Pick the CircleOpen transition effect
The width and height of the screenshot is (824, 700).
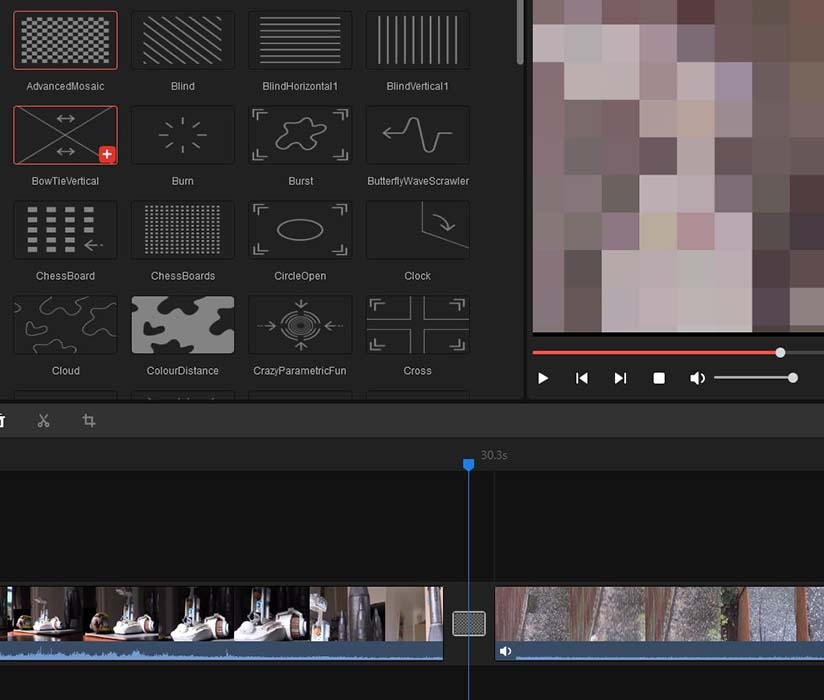tap(300, 229)
